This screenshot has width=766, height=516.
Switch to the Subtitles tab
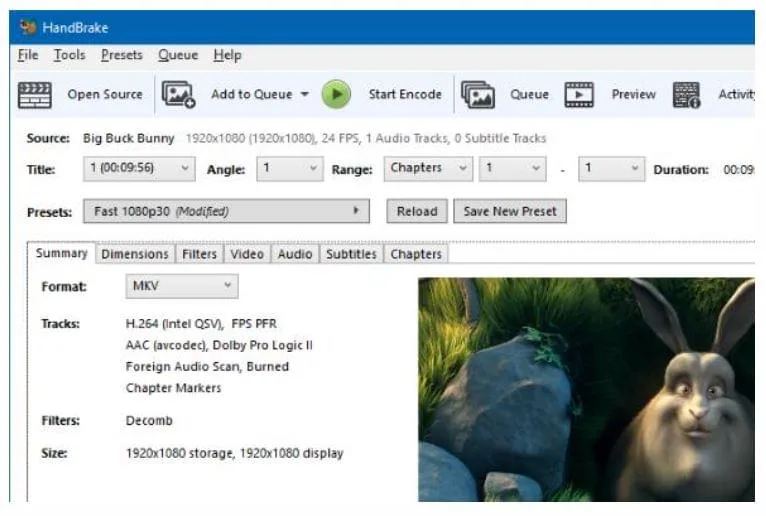[351, 254]
